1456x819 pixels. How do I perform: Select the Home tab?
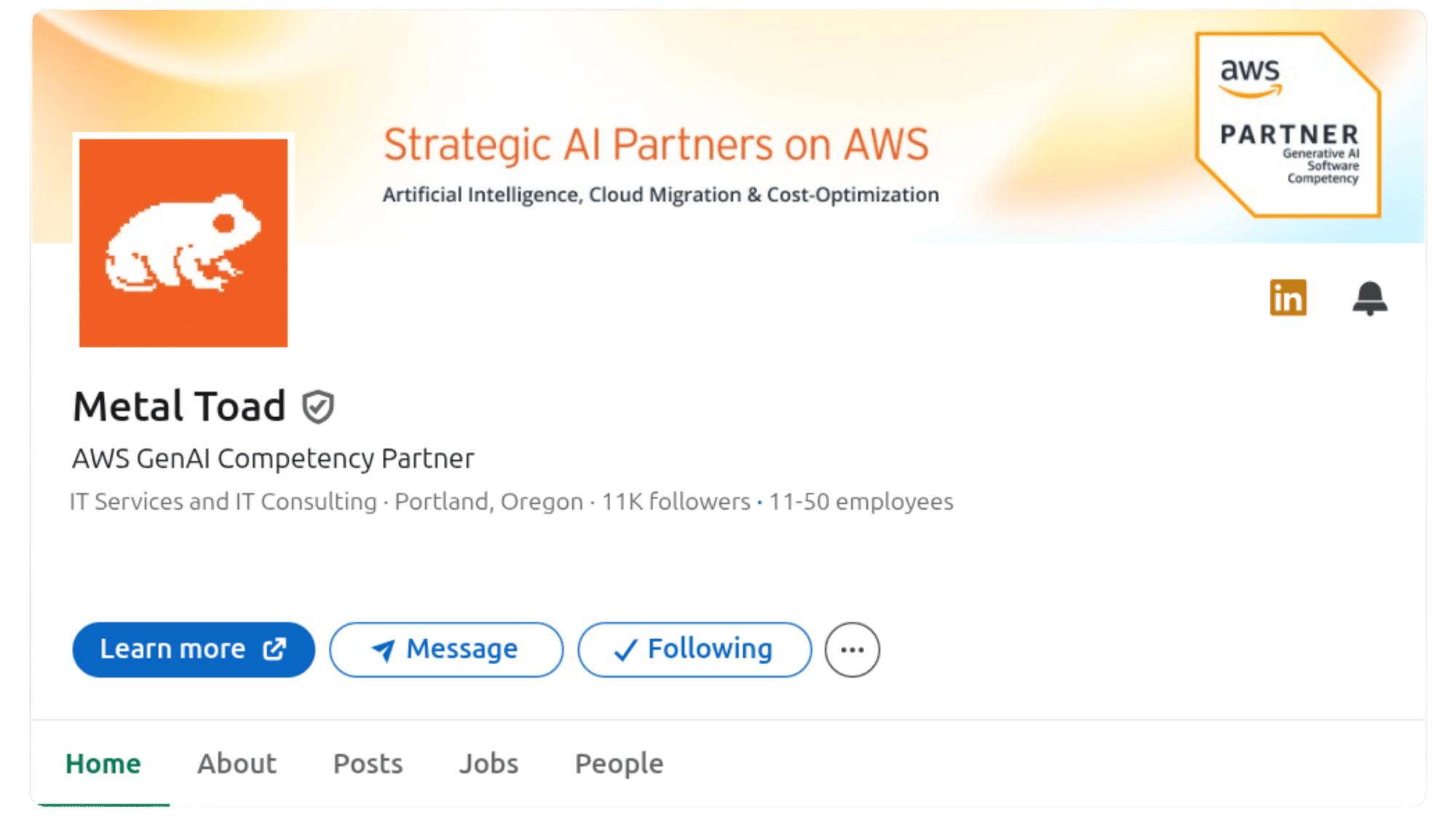[103, 764]
